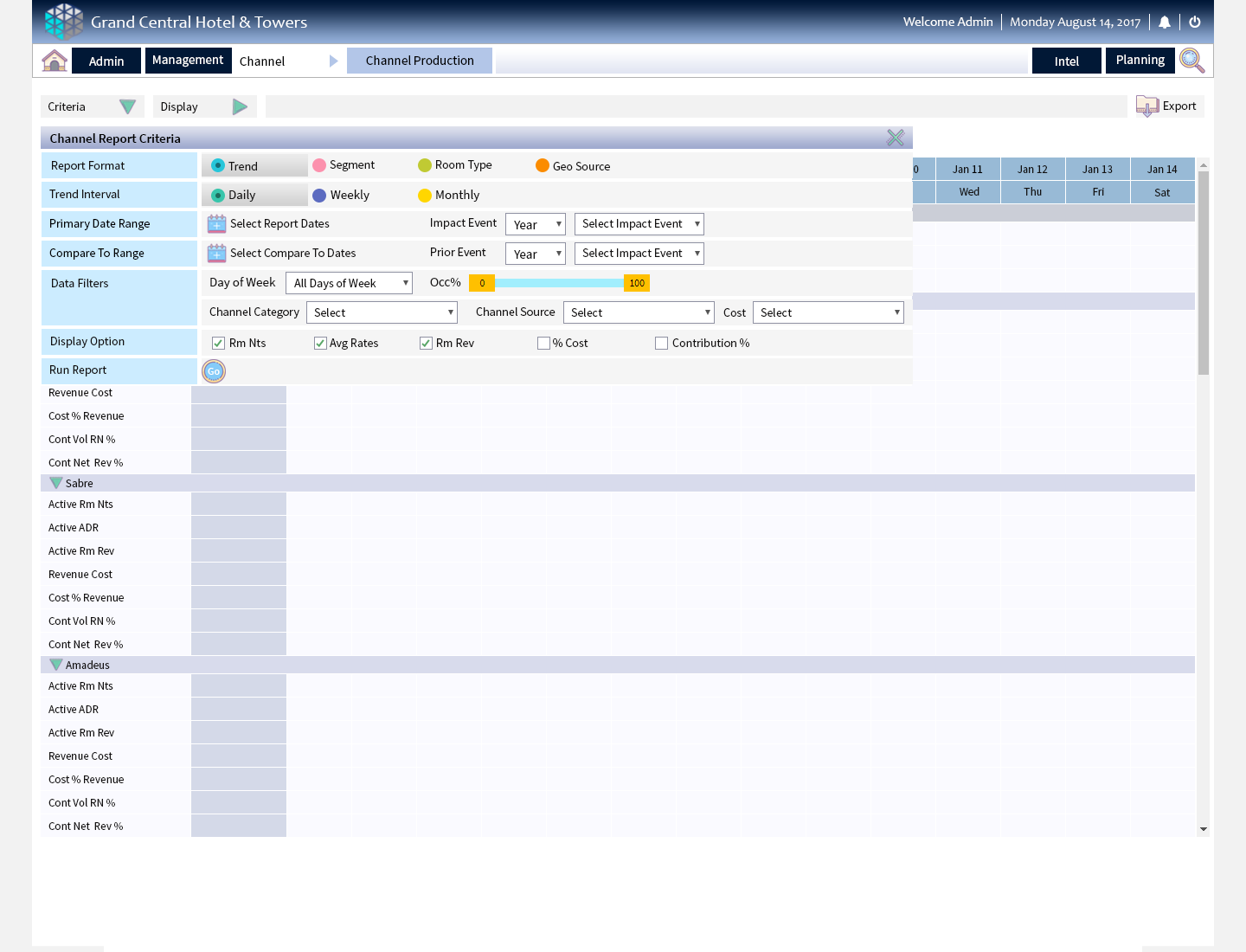Open the Channel Category dropdown

pos(382,312)
